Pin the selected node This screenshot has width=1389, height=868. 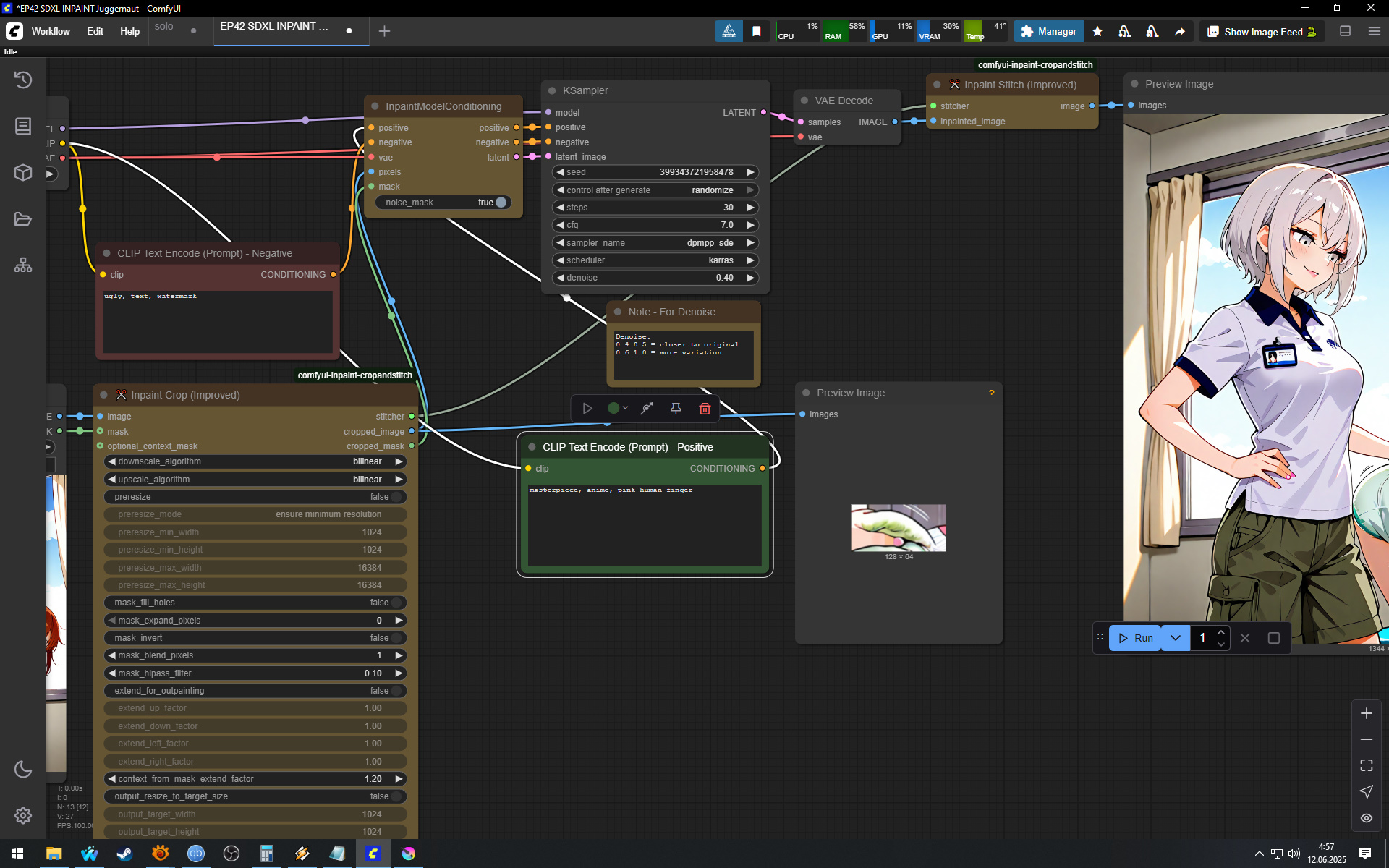tap(676, 409)
